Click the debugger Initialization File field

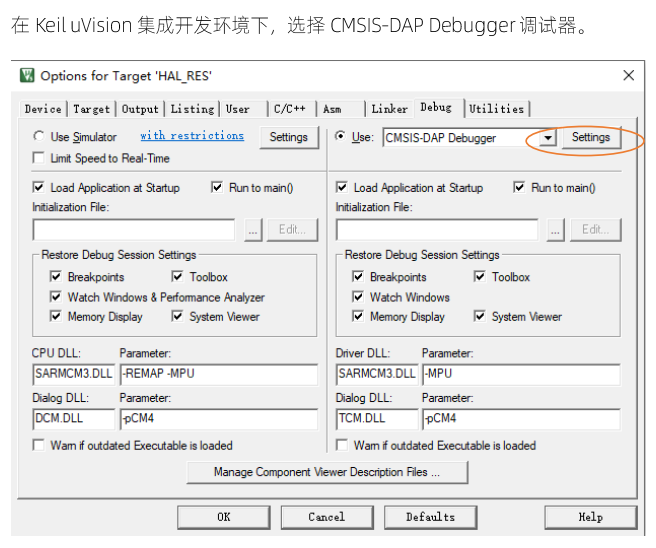tap(437, 230)
